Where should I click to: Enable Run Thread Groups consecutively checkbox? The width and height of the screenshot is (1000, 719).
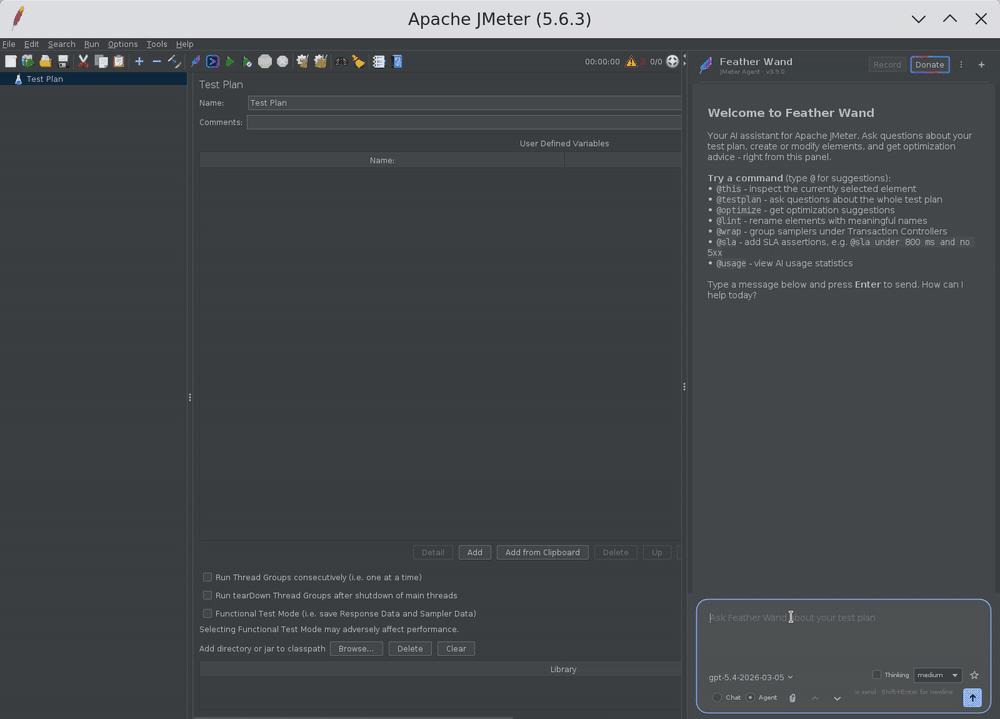pyautogui.click(x=207, y=577)
